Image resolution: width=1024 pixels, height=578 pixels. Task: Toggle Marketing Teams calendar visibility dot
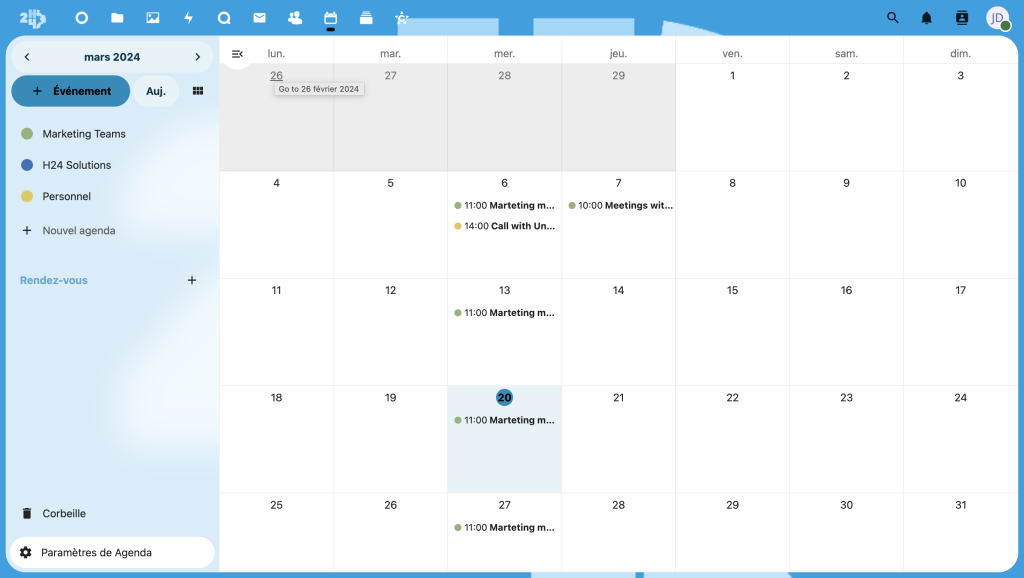(27, 134)
